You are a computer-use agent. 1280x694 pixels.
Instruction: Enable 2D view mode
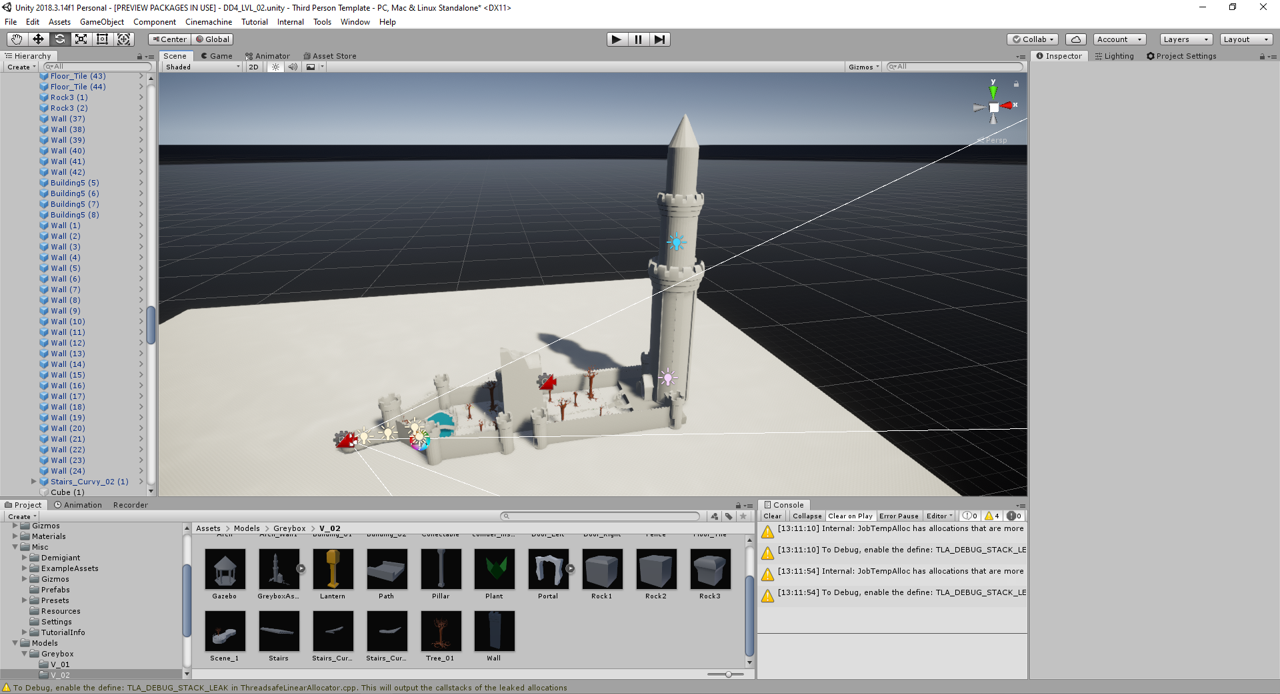254,67
